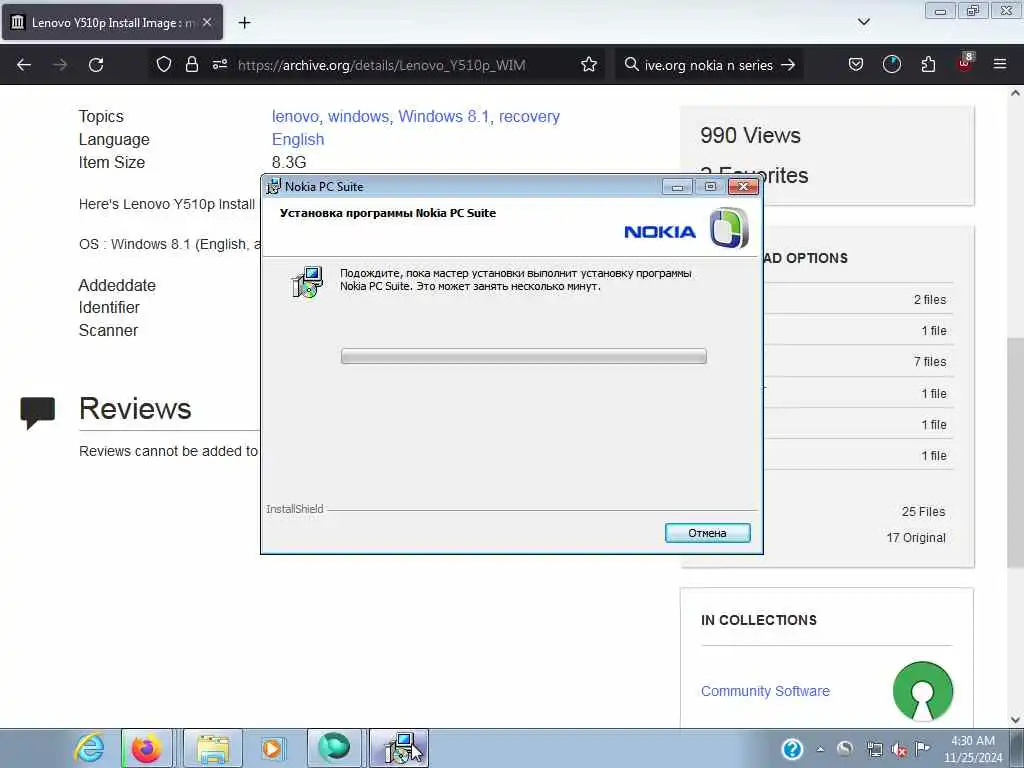
Task: Bookmark this page with the star
Action: pyautogui.click(x=588, y=64)
